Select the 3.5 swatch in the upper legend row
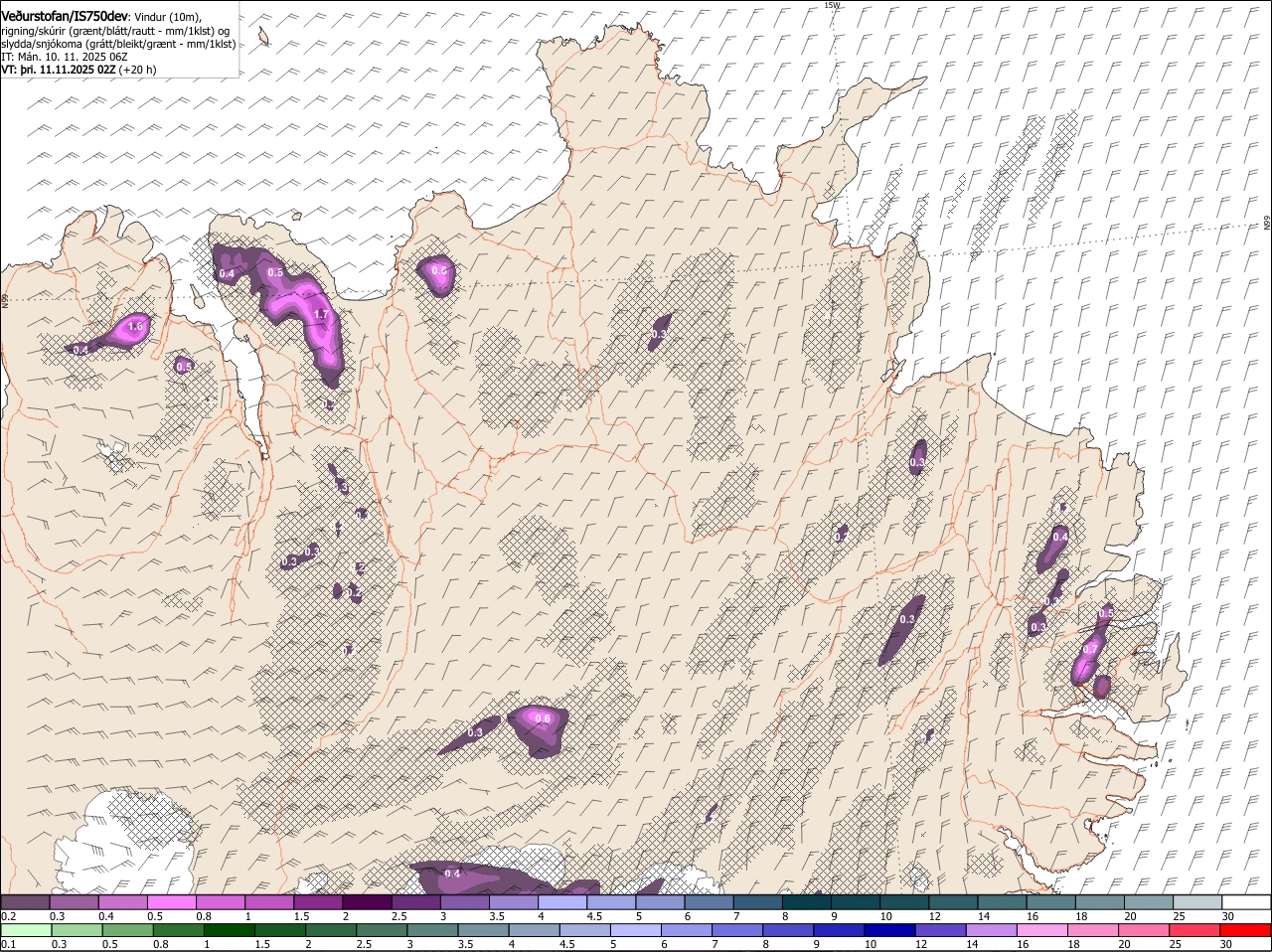The image size is (1272, 952). click(514, 901)
